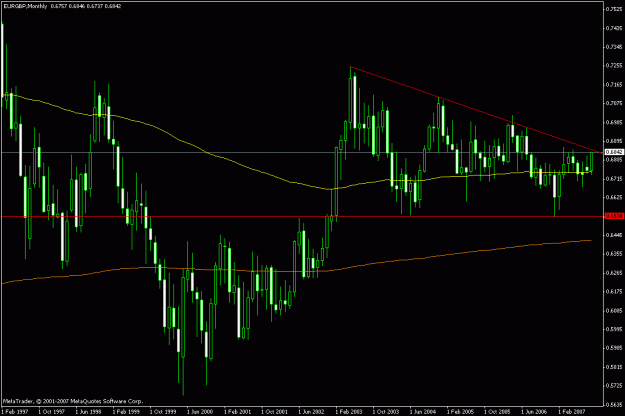The image size is (625, 416).
Task: Click the red horizontal level price label 0.6538
Action: (x=614, y=216)
